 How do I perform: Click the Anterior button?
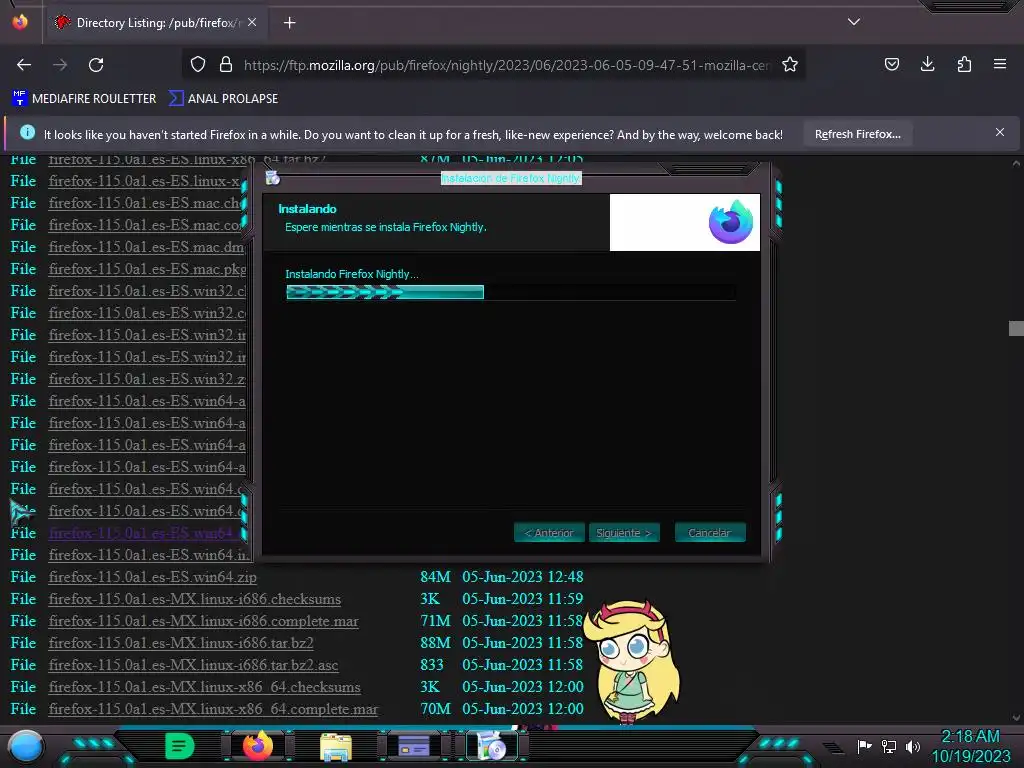pyautogui.click(x=549, y=533)
